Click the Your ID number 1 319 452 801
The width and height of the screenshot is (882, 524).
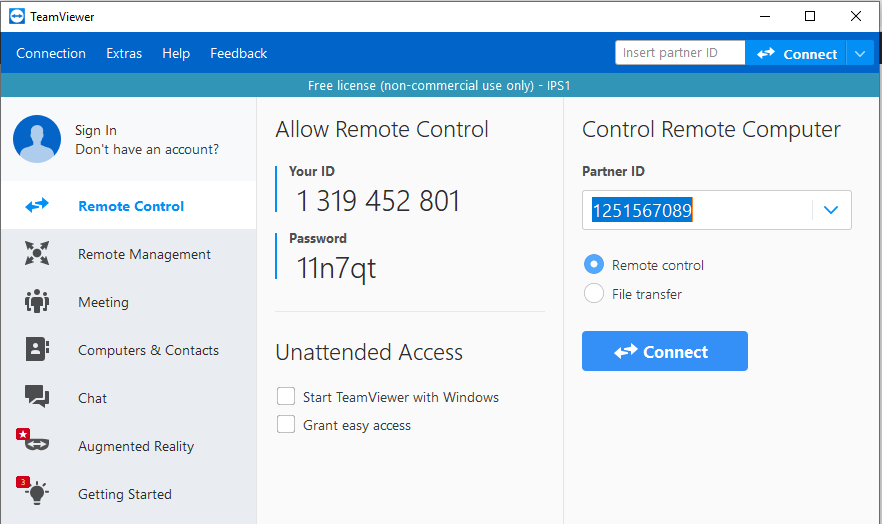(378, 201)
